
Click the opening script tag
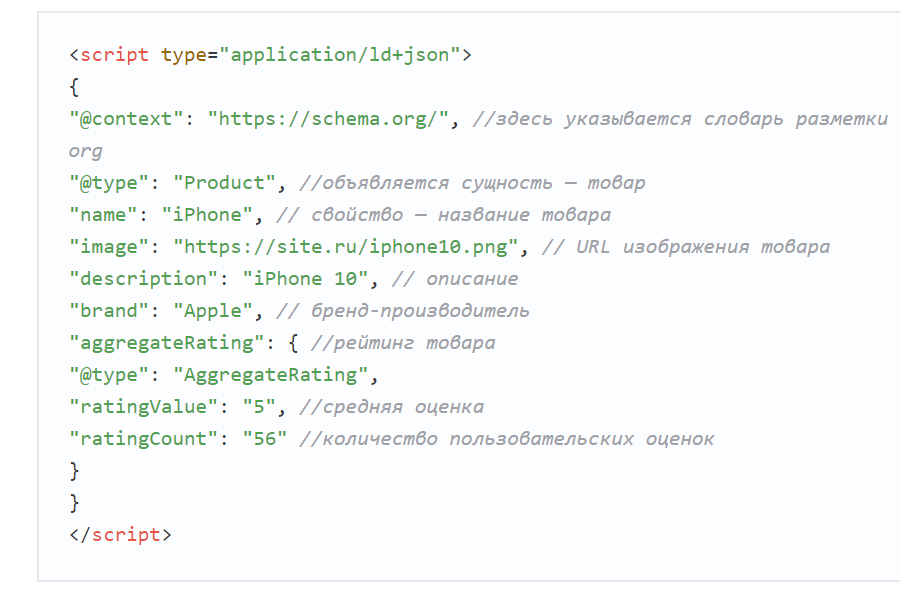(x=114, y=54)
